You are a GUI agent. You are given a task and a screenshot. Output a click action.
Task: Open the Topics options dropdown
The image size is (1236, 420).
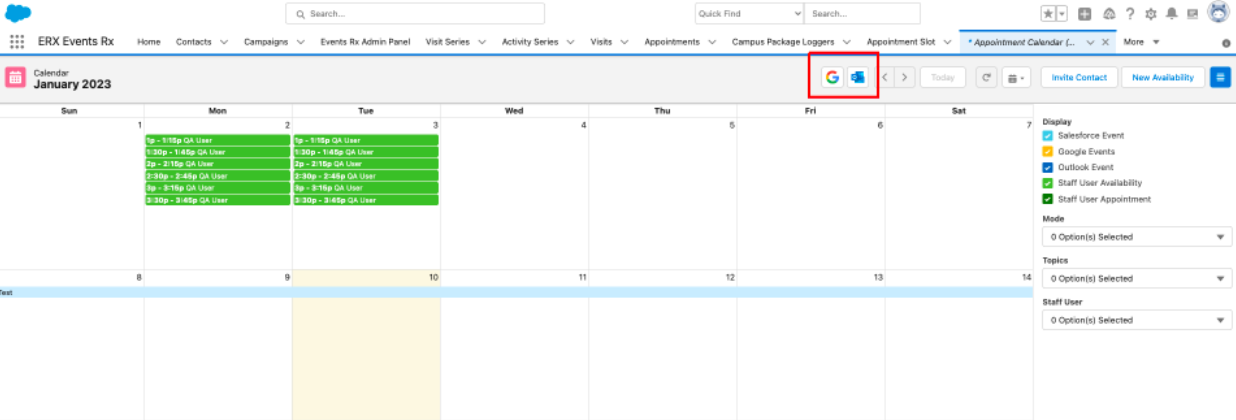[1136, 279]
